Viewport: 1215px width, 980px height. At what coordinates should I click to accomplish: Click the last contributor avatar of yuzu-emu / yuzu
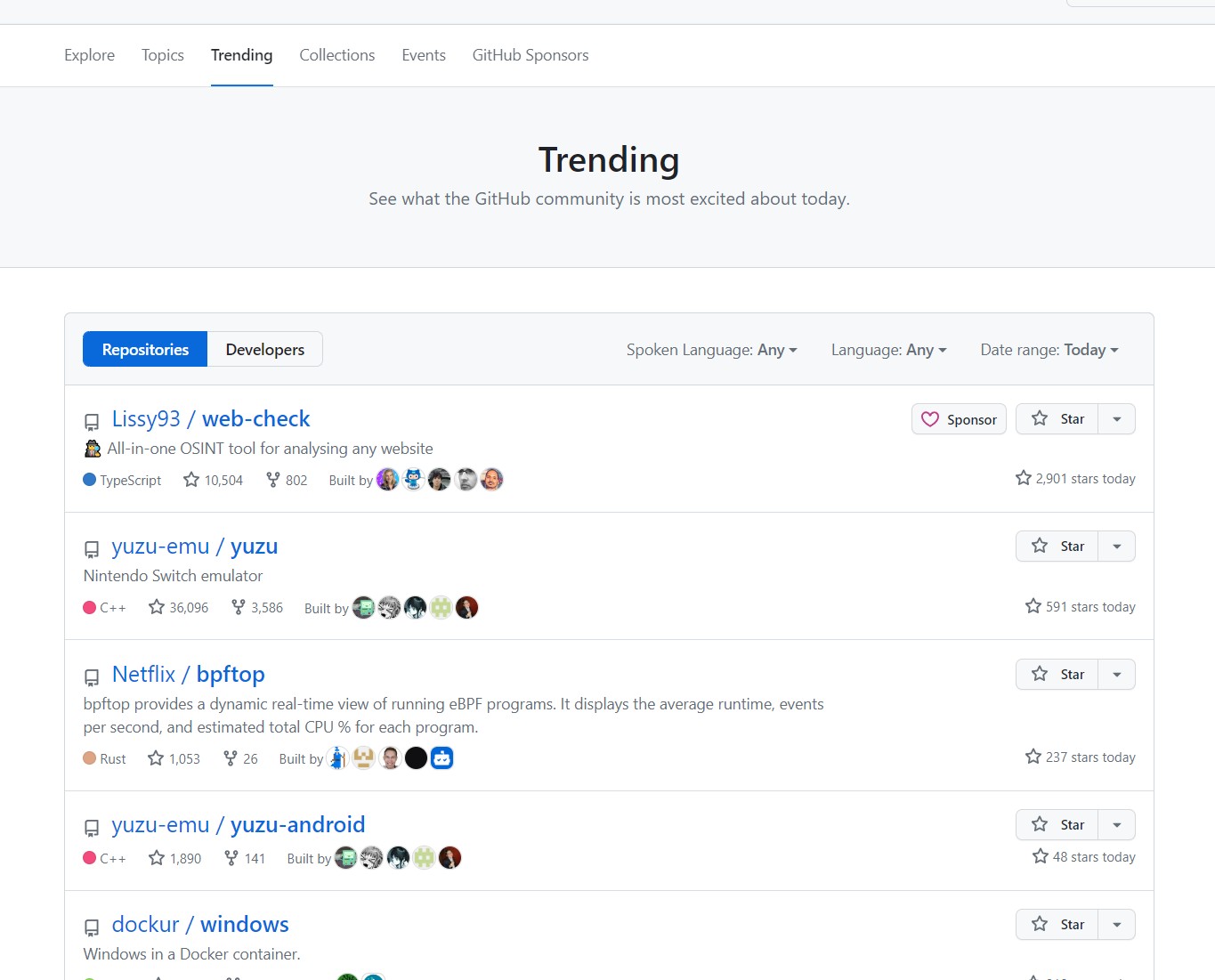point(467,608)
